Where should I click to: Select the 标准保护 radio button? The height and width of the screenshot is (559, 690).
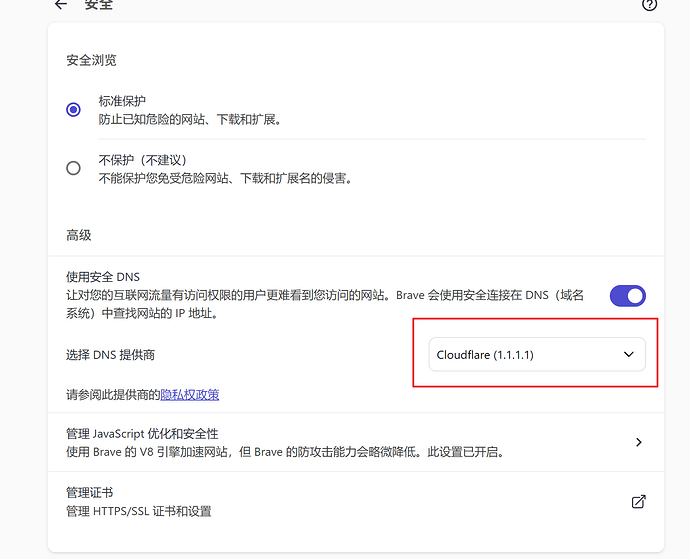73,109
